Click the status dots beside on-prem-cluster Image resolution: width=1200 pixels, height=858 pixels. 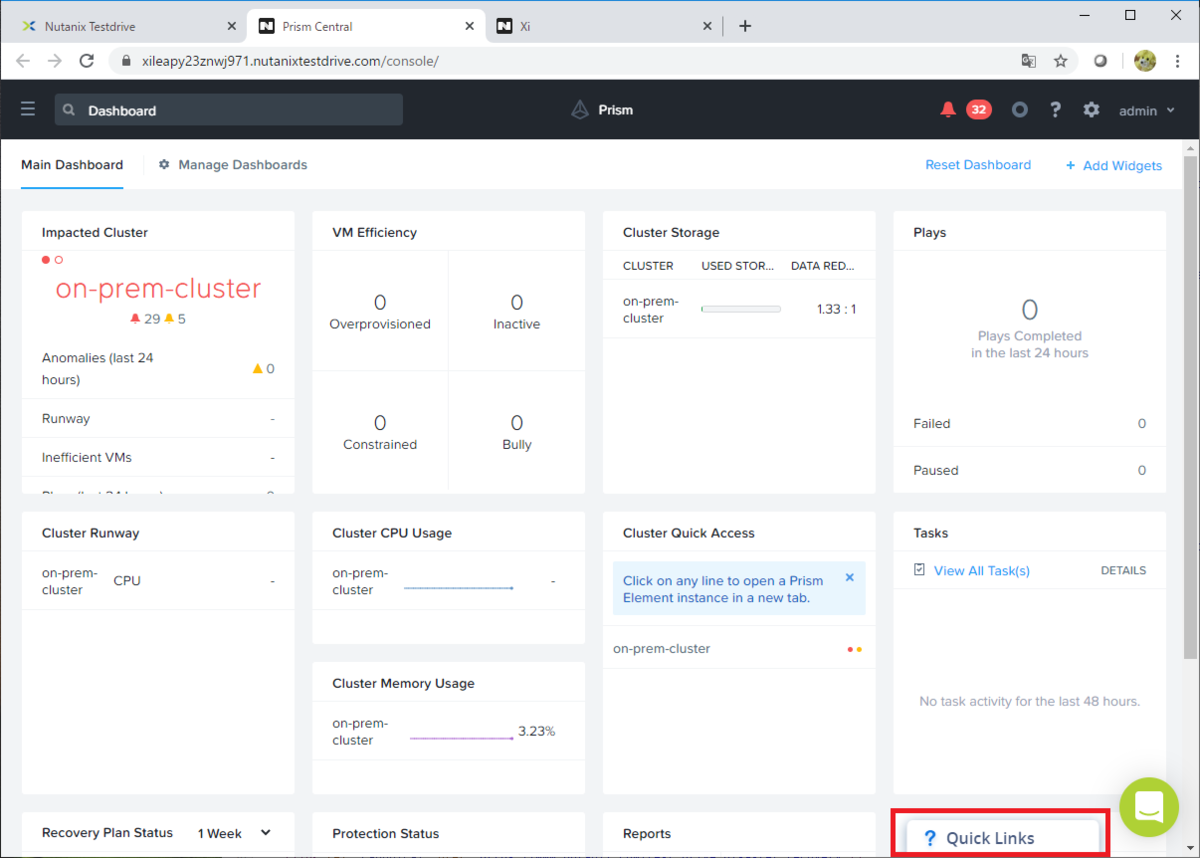(x=854, y=649)
